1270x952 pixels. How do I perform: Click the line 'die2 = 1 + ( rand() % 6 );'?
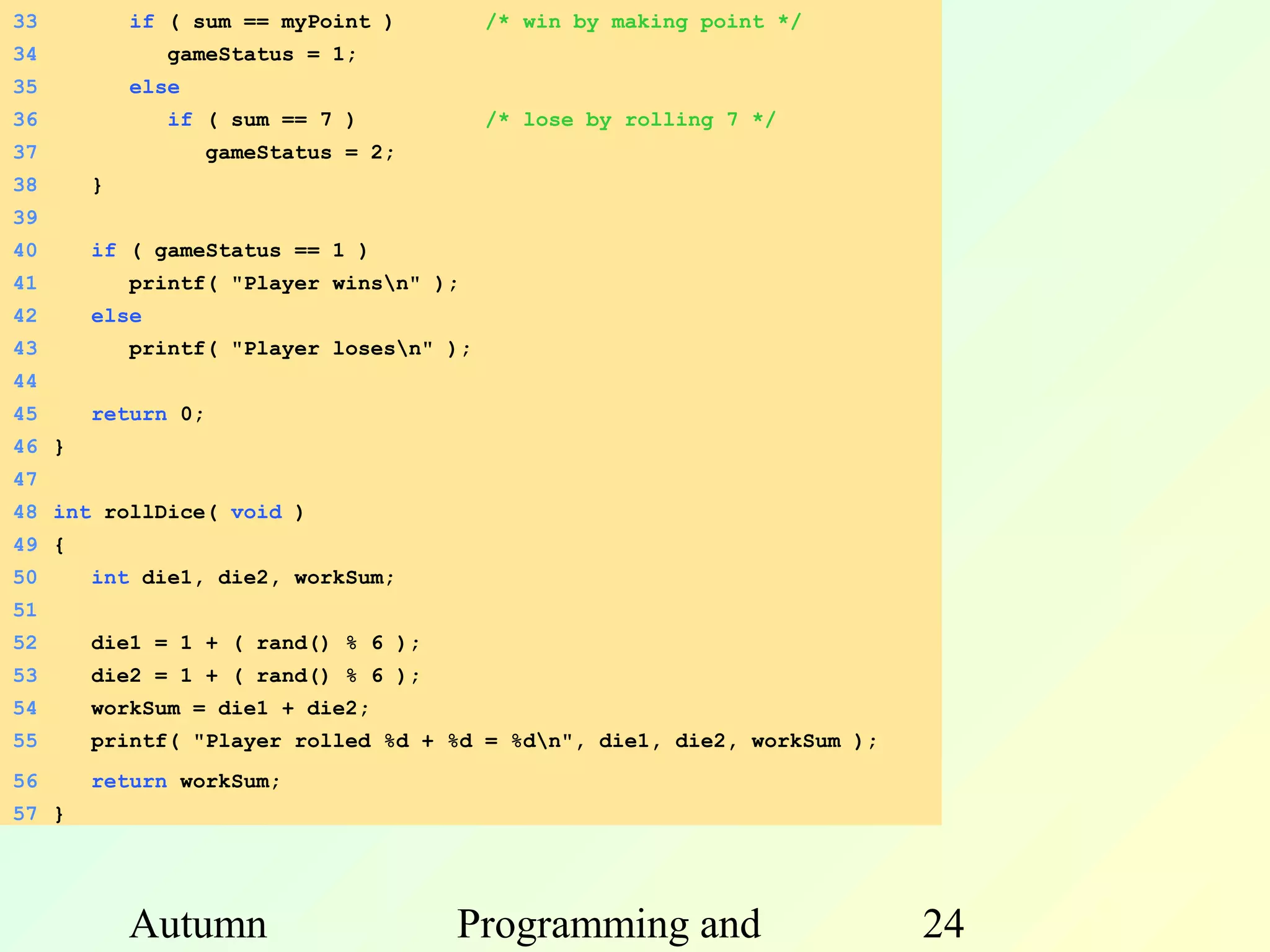(x=255, y=676)
